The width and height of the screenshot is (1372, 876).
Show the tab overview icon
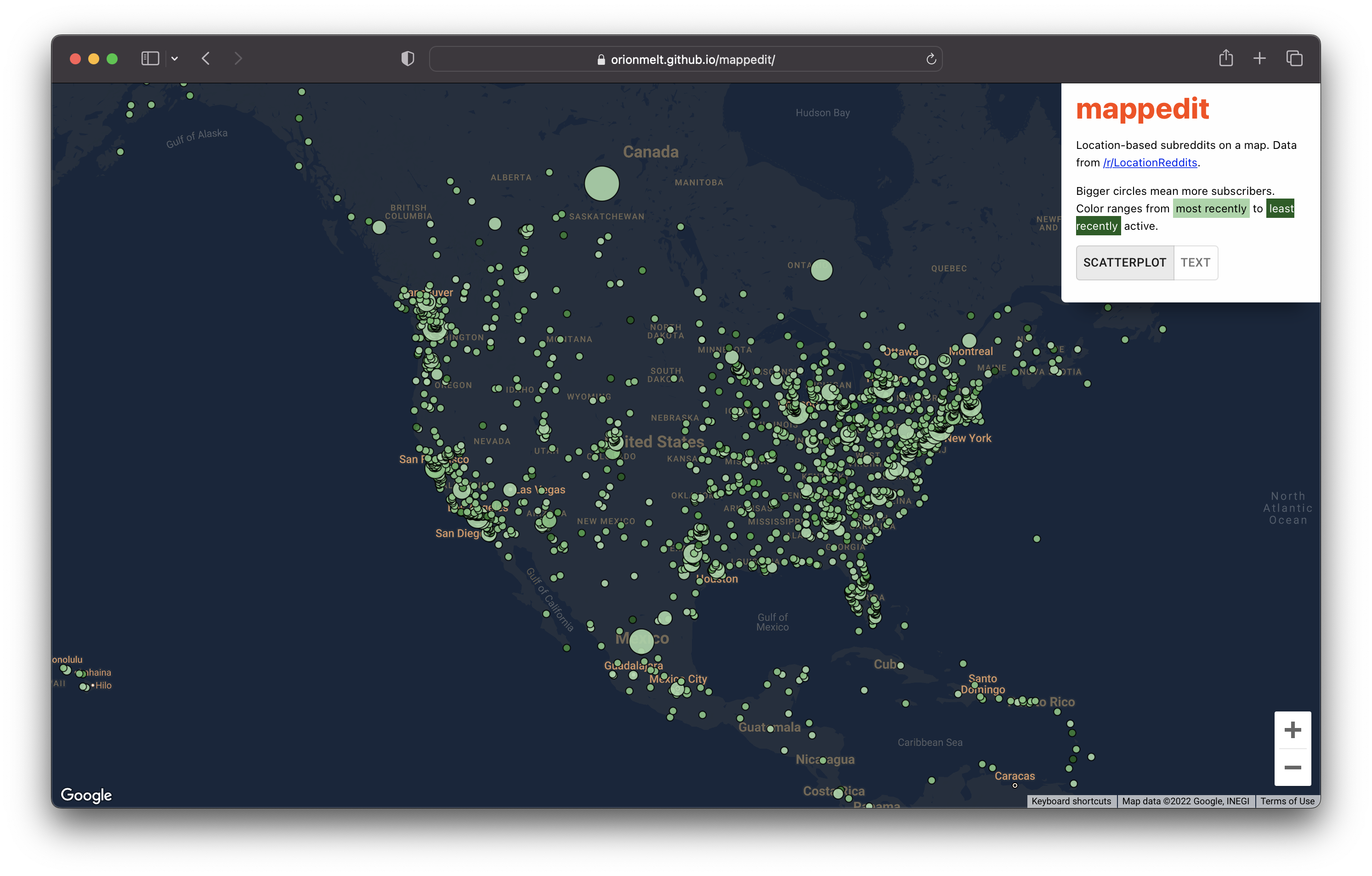coord(1294,58)
